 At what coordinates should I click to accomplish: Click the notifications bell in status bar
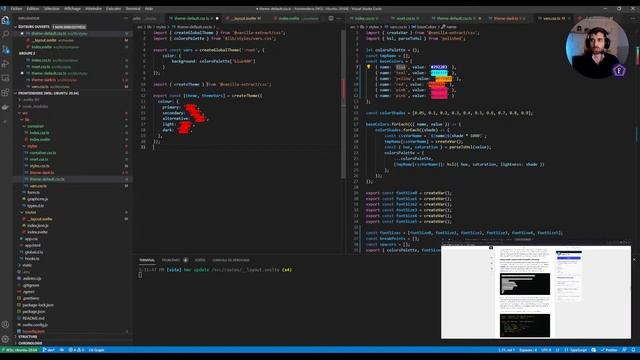634,350
